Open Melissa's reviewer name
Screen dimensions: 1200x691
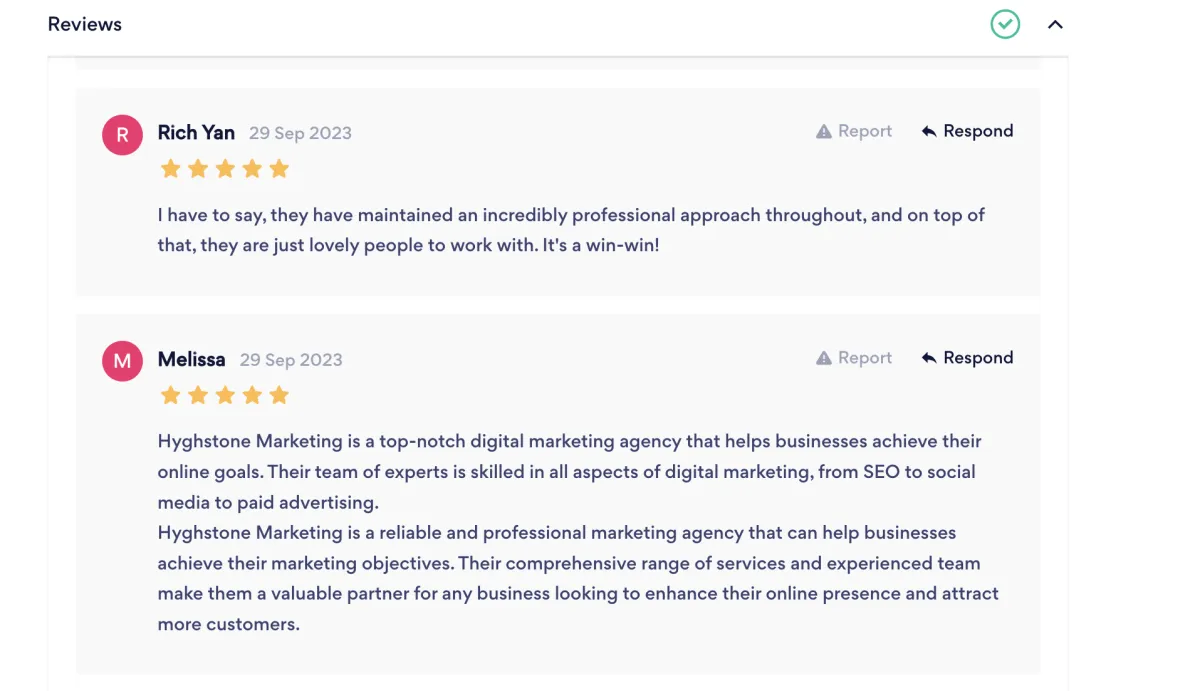click(x=191, y=359)
